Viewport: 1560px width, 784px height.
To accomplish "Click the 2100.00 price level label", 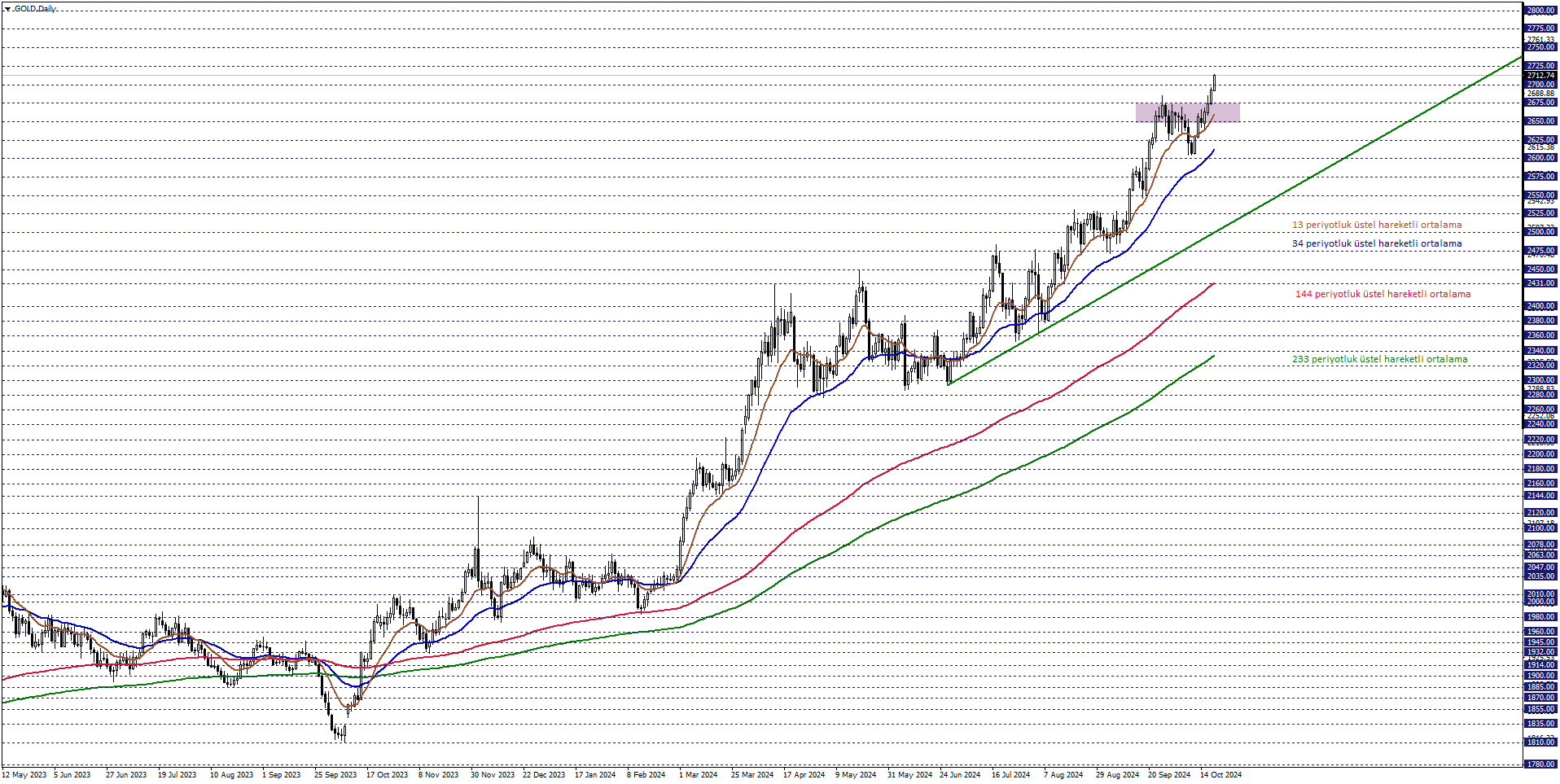I will pyautogui.click(x=1540, y=528).
